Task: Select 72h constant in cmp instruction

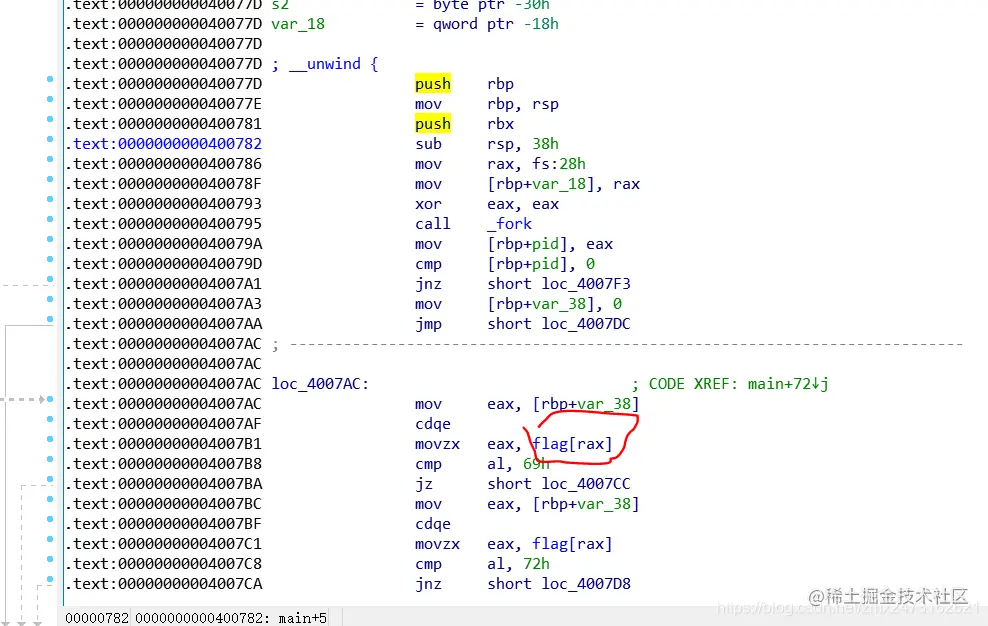Action: (536, 564)
